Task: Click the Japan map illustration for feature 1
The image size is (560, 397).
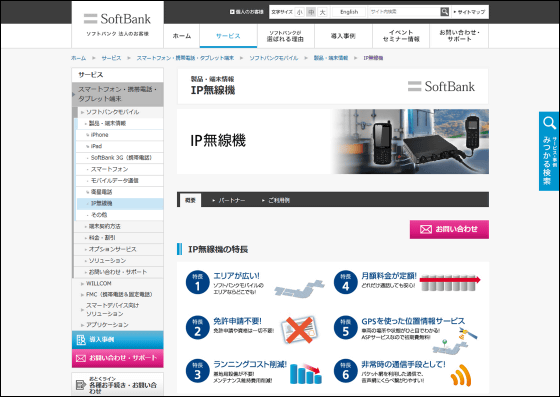Action: (299, 288)
